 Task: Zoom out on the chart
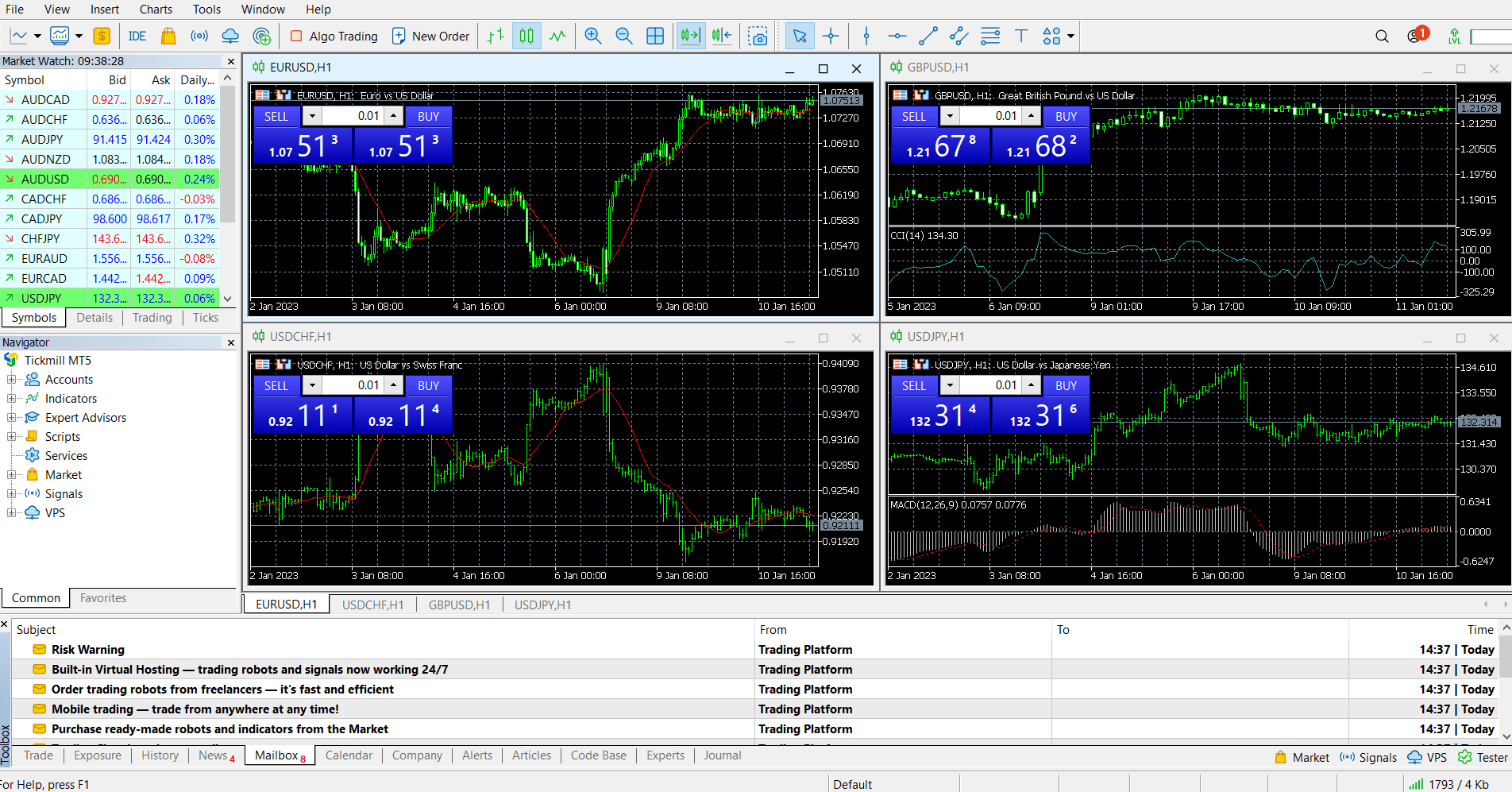(624, 37)
